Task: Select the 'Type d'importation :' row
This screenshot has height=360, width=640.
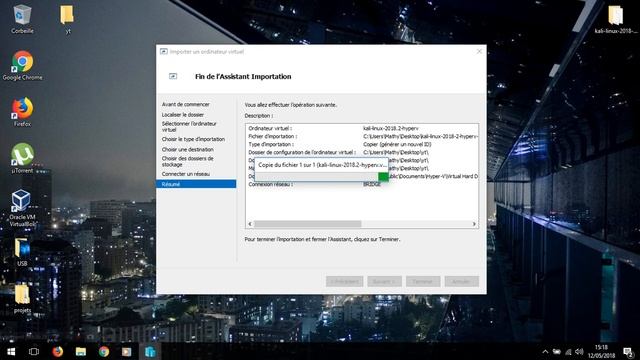Action: (362, 144)
